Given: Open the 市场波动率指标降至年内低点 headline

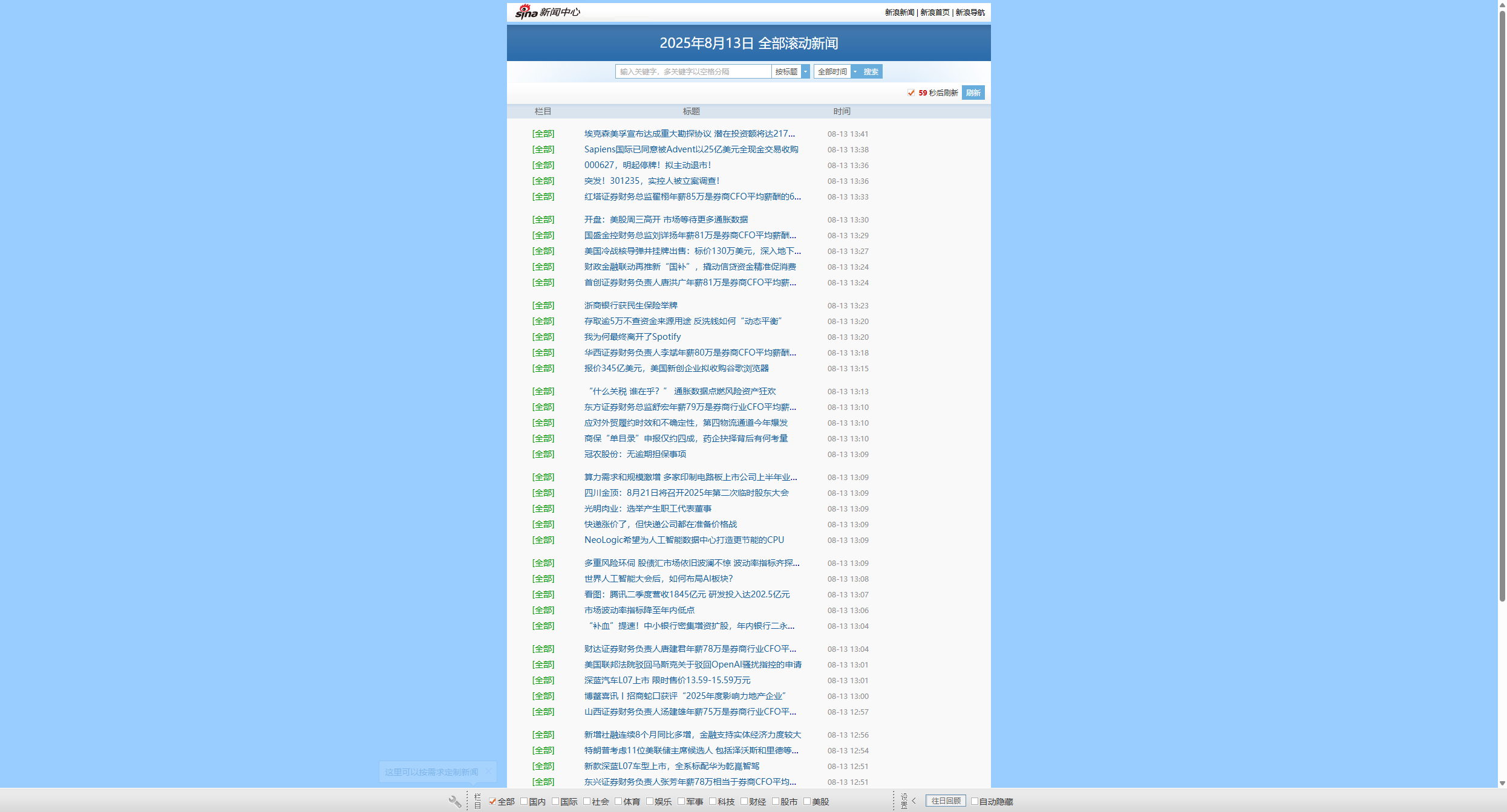Looking at the screenshot, I should 639,610.
